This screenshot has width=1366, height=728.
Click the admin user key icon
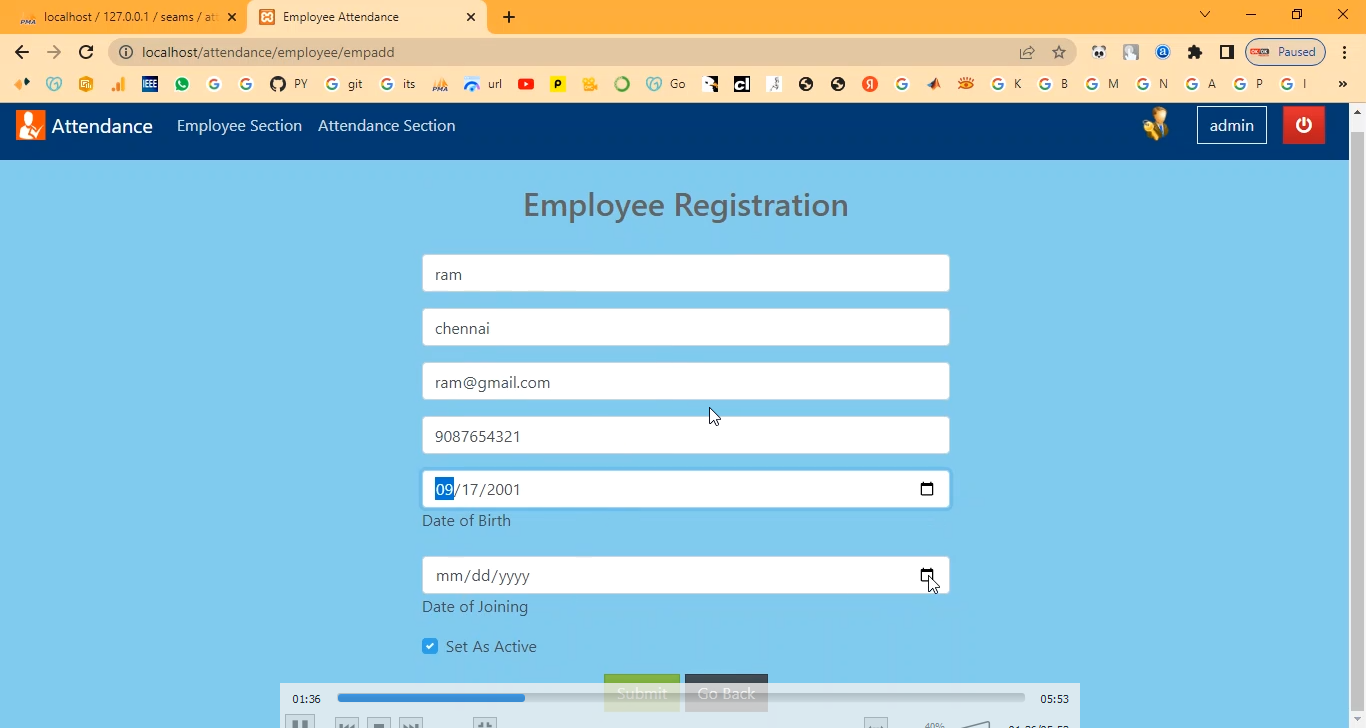[1156, 124]
